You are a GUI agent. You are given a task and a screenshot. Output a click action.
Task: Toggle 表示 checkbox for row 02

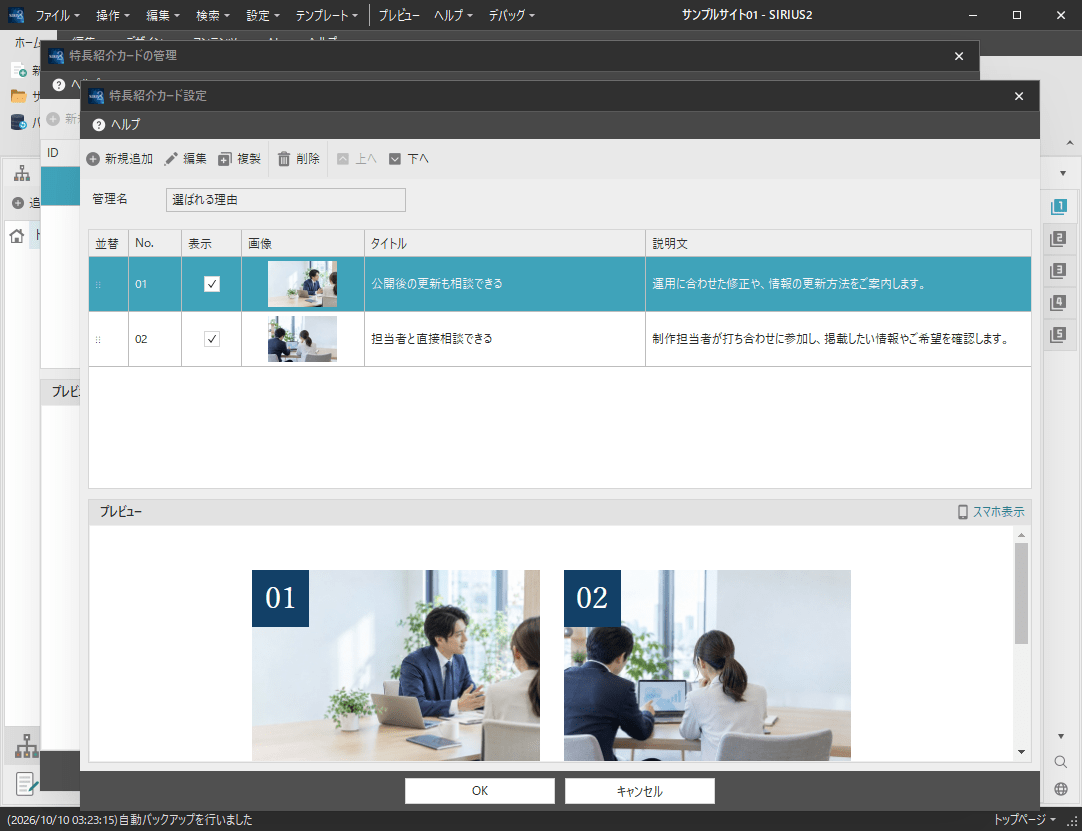coord(212,339)
